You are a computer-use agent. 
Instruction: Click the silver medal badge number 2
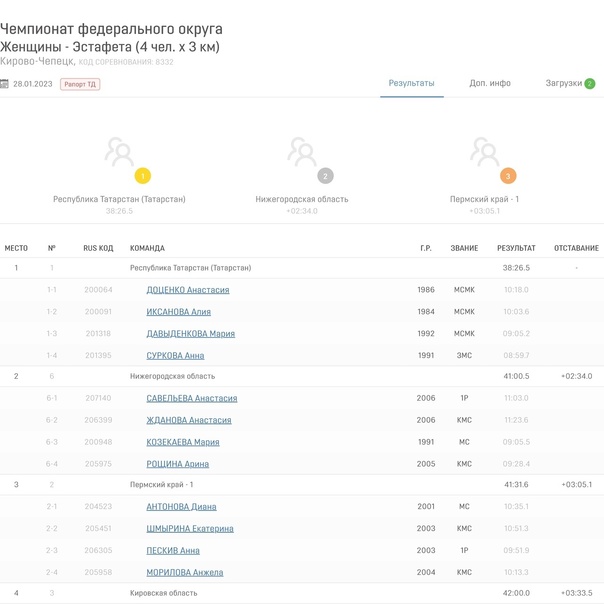click(325, 176)
